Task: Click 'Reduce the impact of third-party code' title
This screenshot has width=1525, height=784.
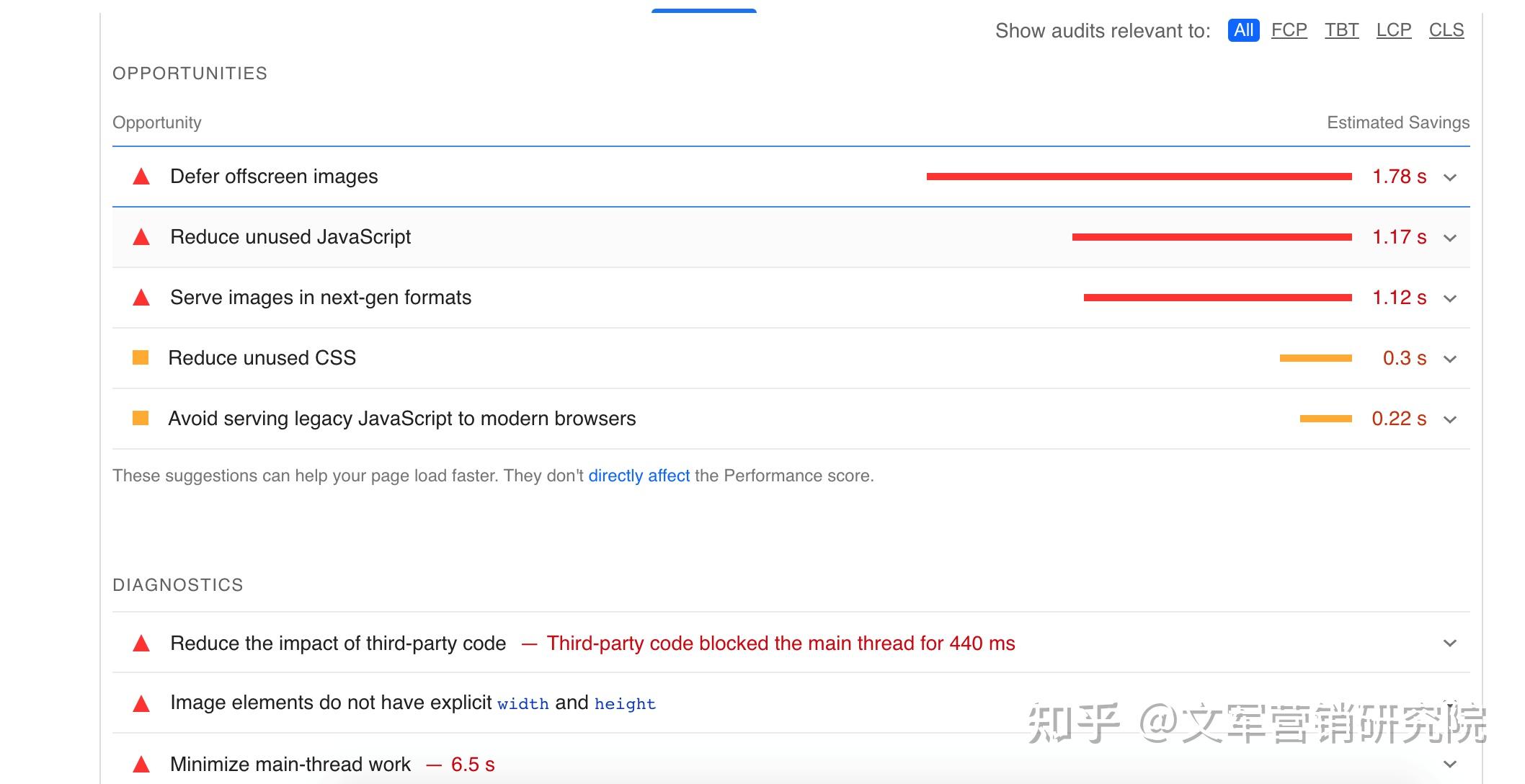Action: [338, 643]
